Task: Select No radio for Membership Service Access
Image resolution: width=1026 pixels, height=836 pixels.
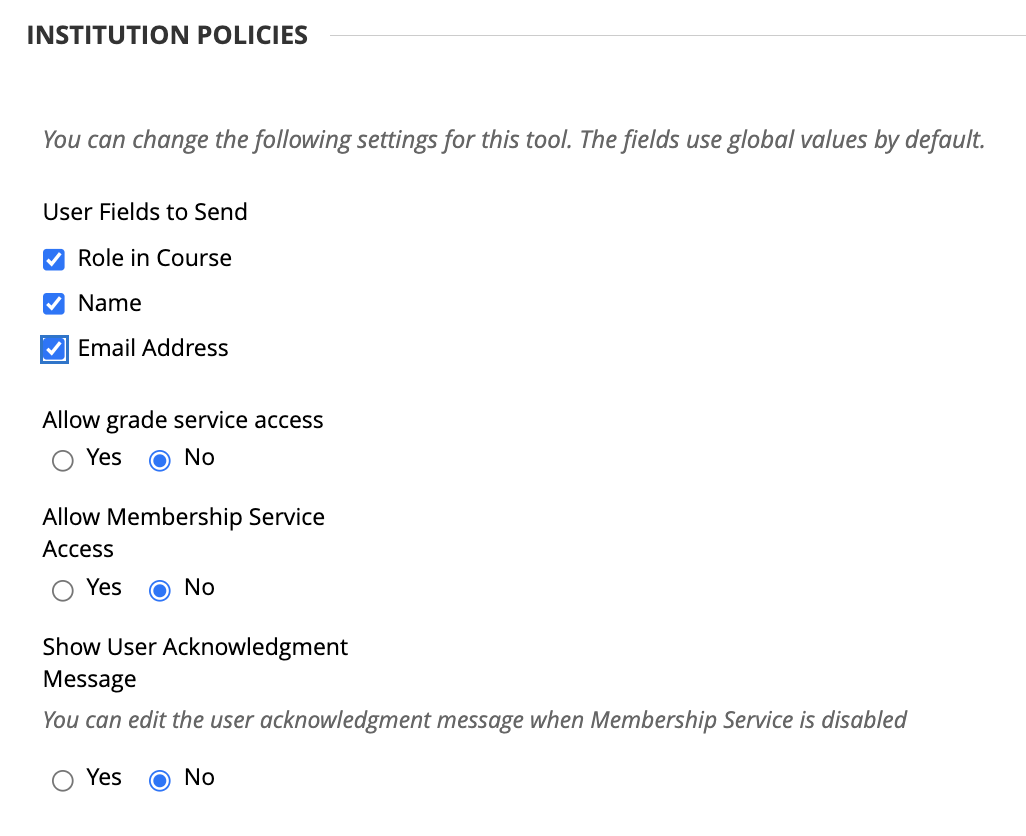Action: tap(159, 591)
